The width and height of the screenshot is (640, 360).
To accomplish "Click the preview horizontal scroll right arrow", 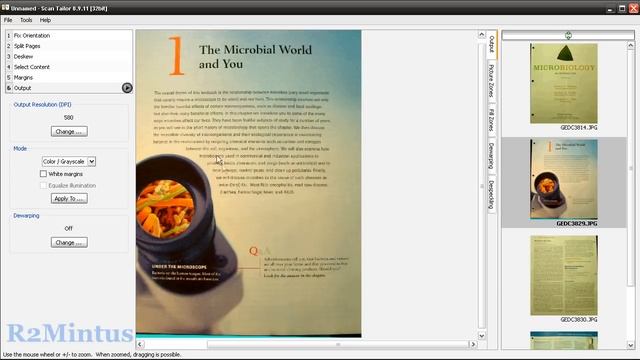I will tap(473, 344).
